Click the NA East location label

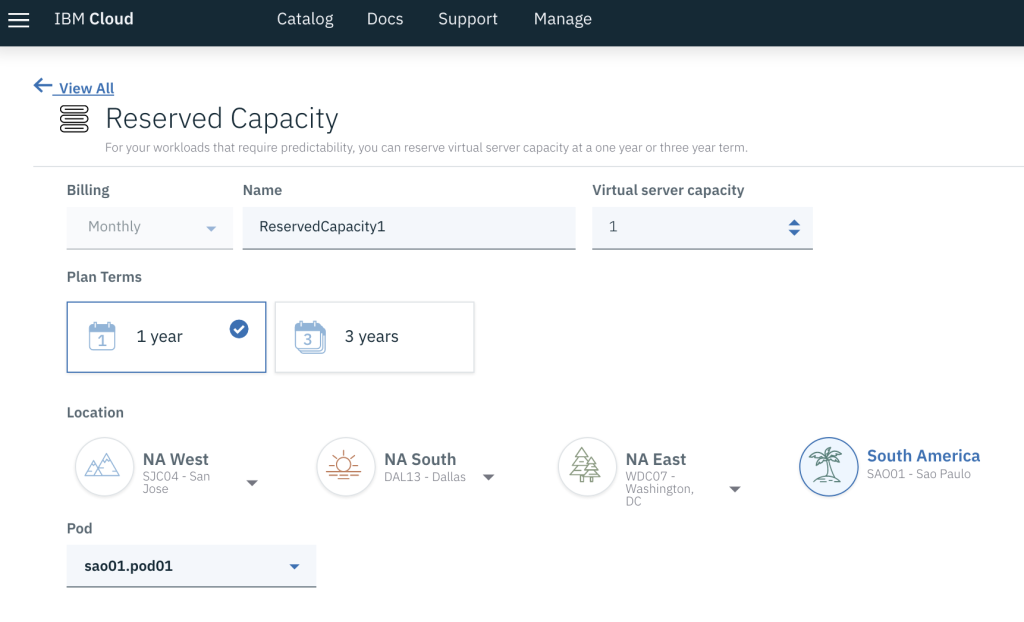[x=656, y=459]
